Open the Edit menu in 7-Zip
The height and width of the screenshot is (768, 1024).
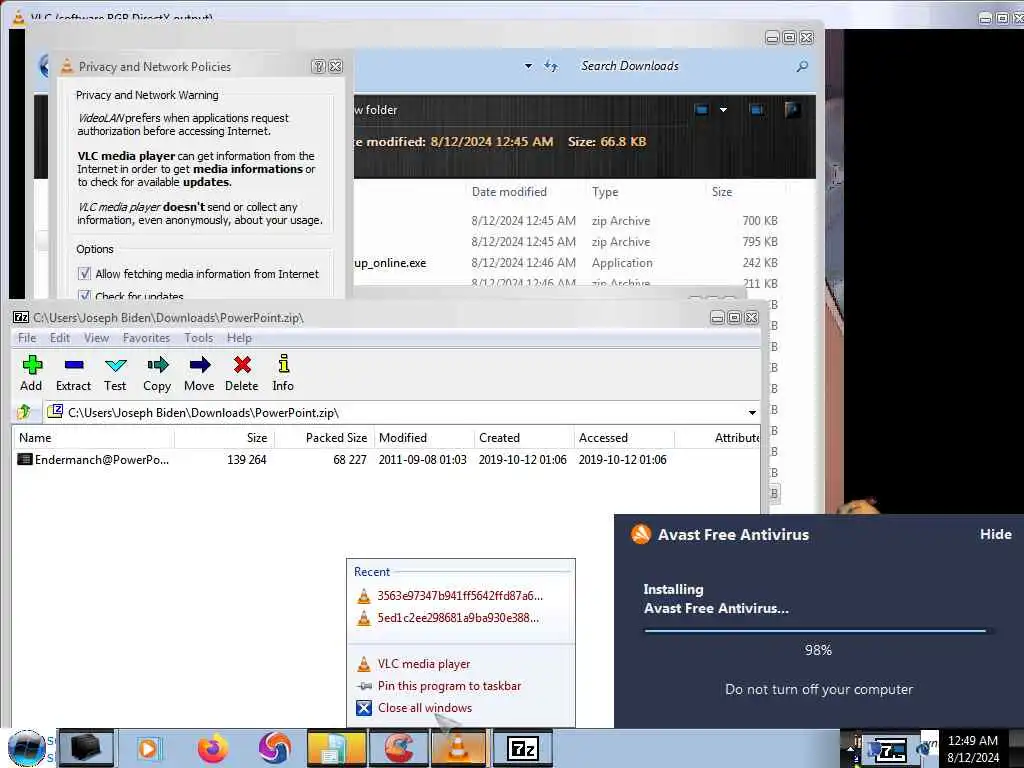[x=59, y=338]
